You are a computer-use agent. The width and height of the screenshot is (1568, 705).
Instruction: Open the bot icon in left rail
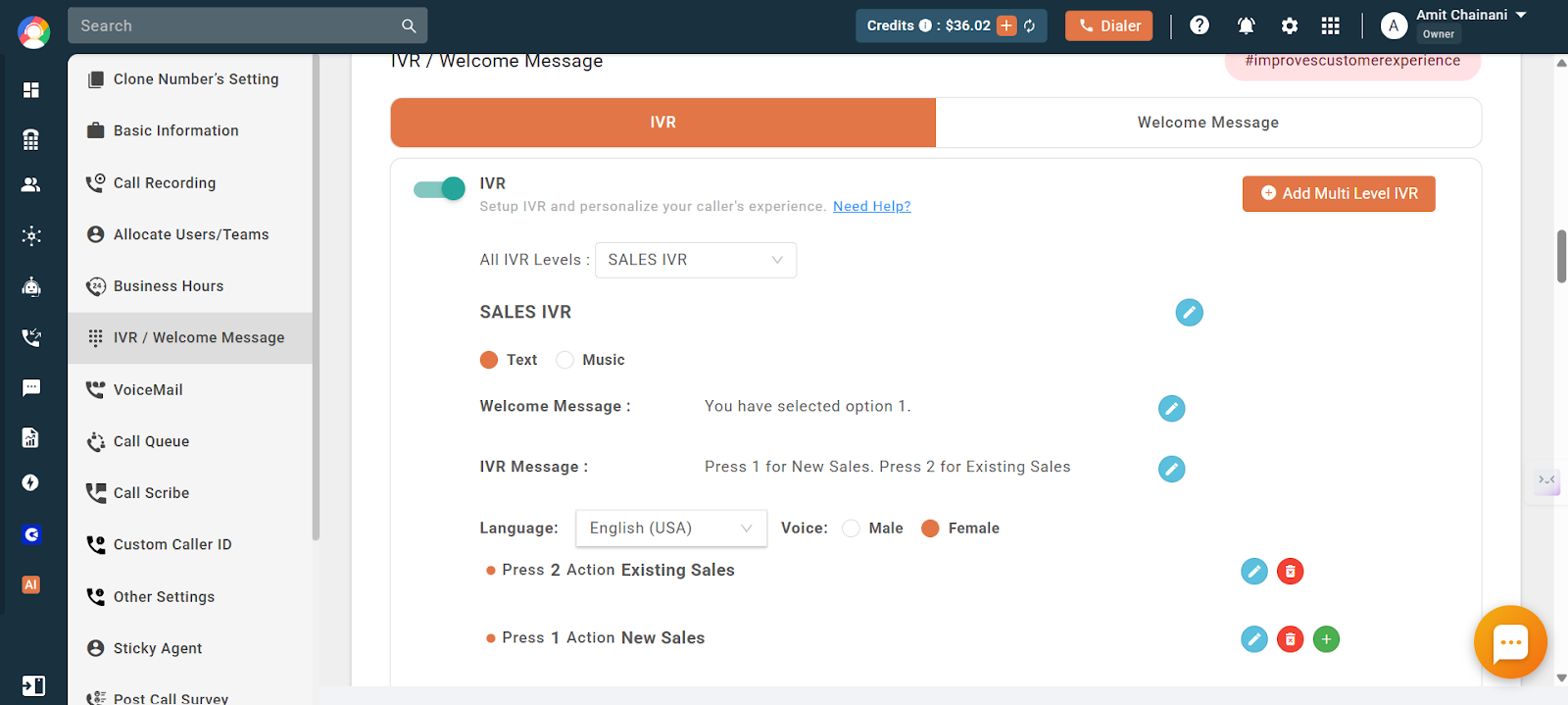click(31, 286)
